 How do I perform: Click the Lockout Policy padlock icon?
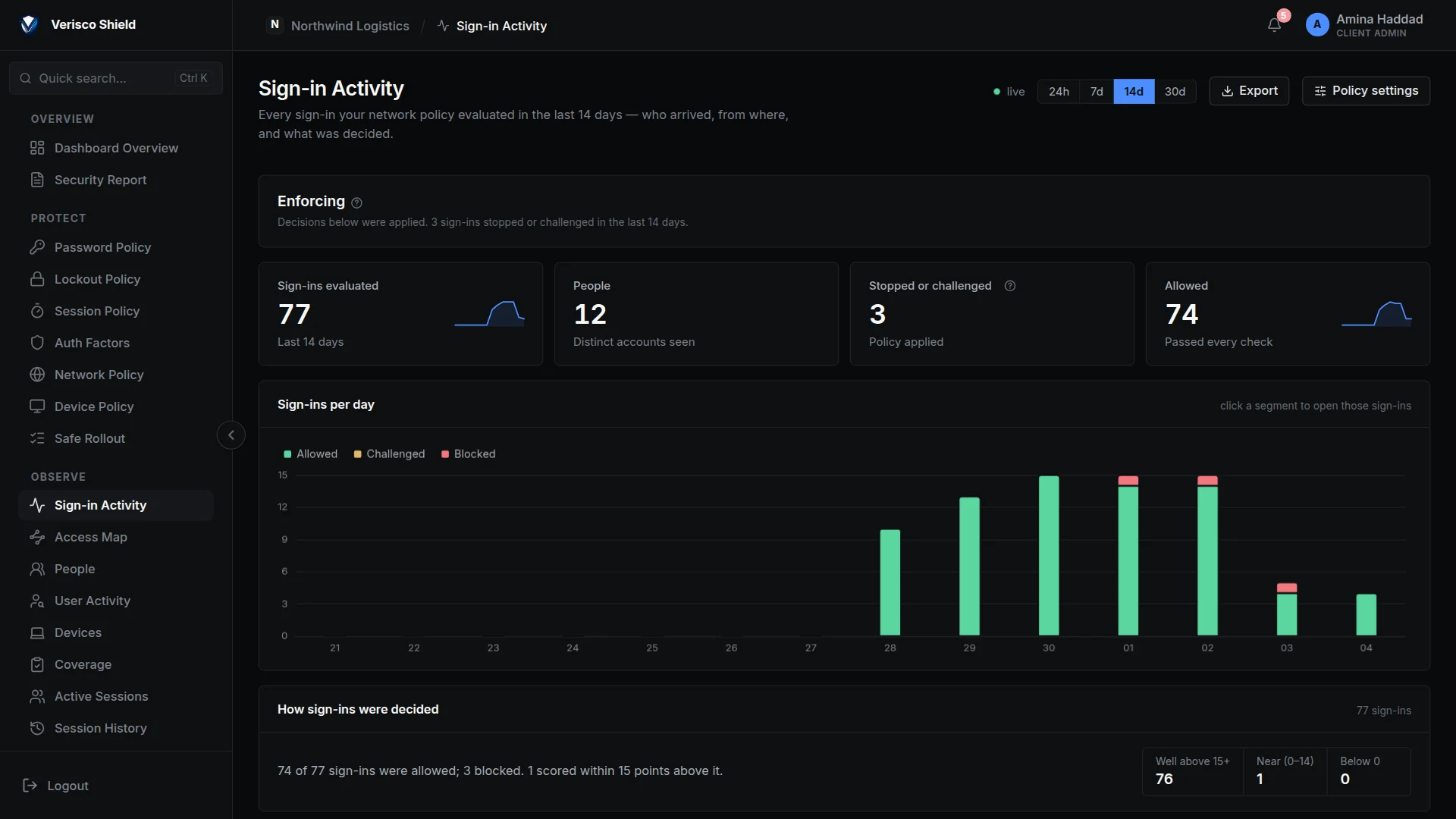(37, 279)
